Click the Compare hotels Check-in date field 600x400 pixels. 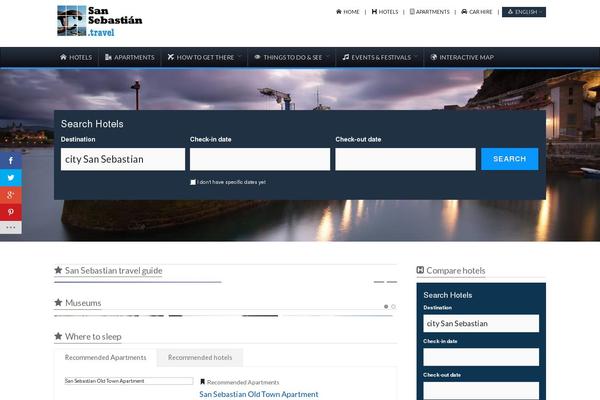(481, 357)
